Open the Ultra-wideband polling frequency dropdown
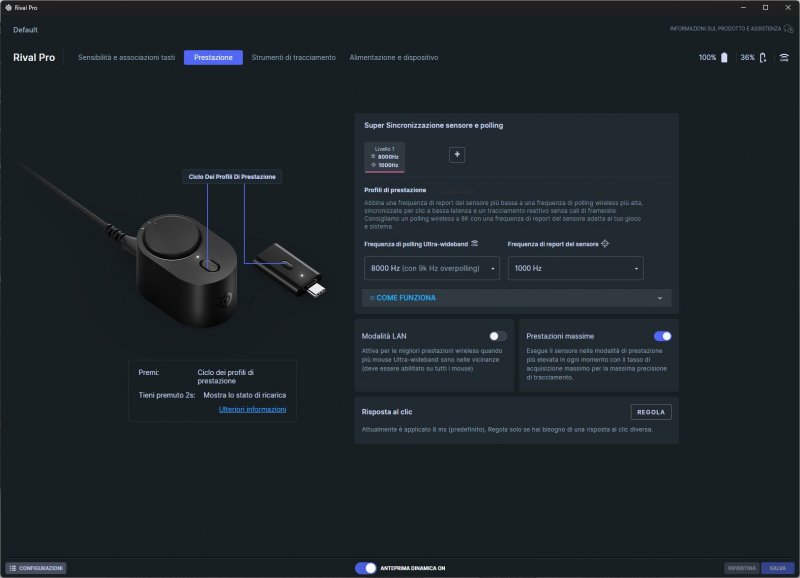The height and width of the screenshot is (578, 800). pos(432,268)
